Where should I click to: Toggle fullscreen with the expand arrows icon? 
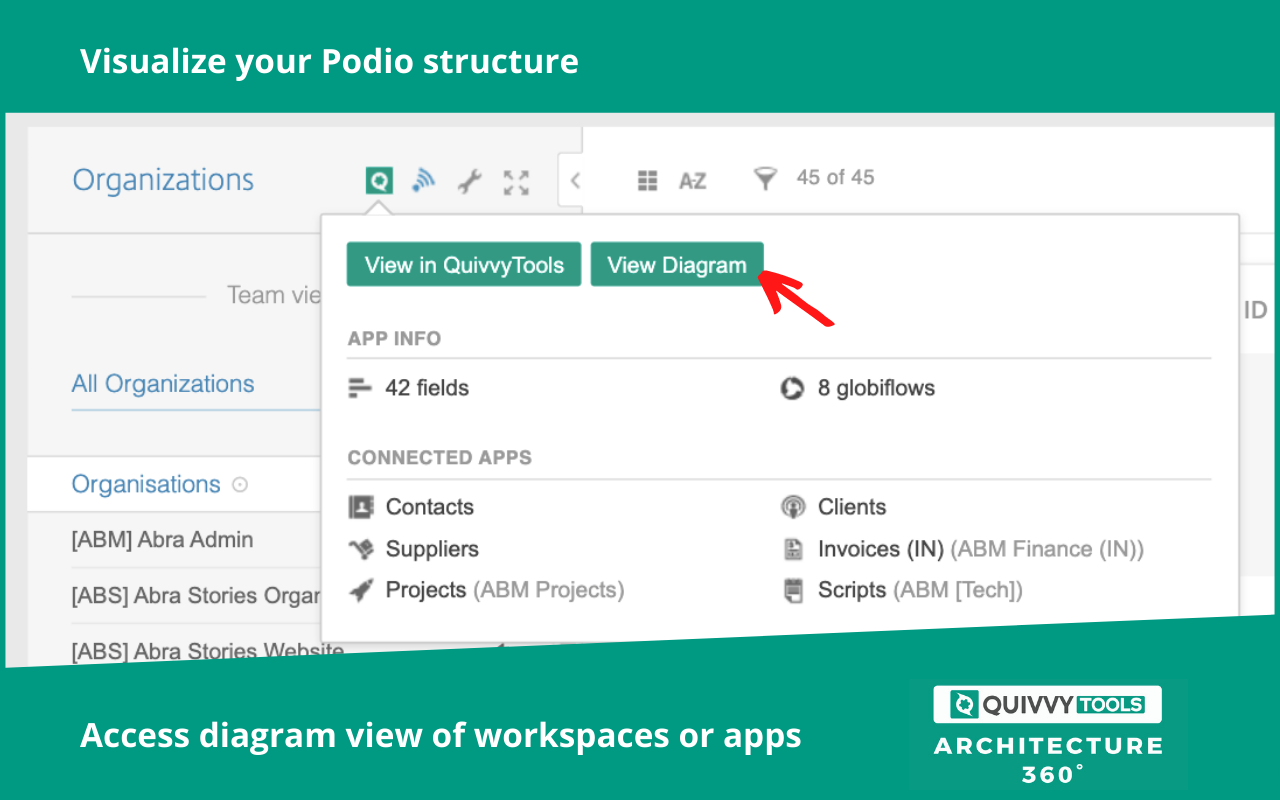pyautogui.click(x=516, y=182)
